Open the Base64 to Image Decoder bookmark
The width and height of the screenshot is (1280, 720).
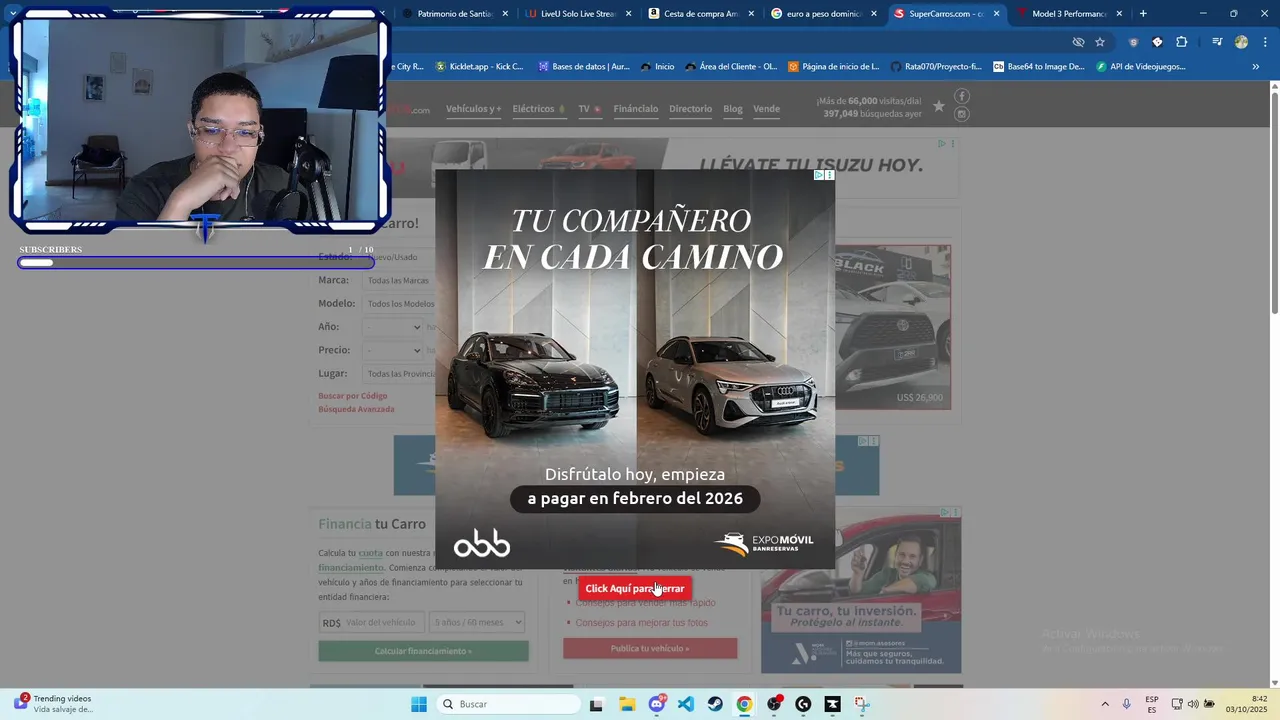coord(1038,67)
